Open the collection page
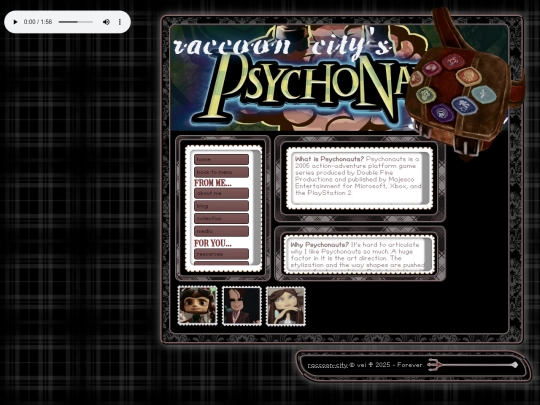Image resolution: width=540 pixels, height=405 pixels. [x=221, y=218]
